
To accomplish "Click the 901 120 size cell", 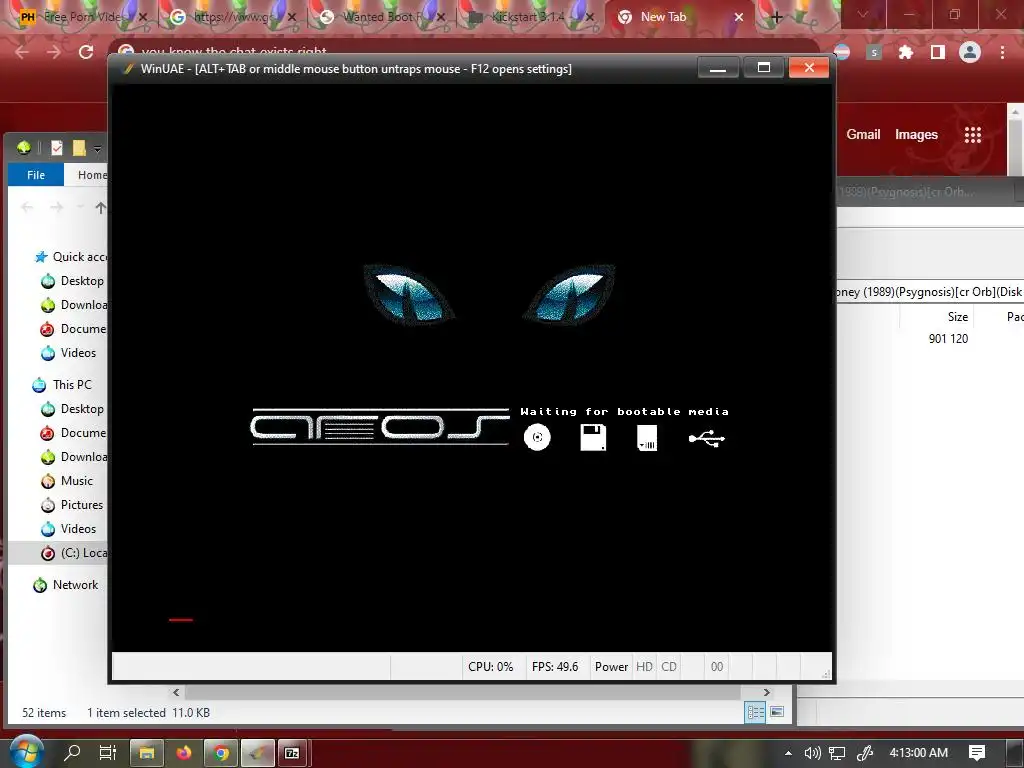I will (x=948, y=338).
